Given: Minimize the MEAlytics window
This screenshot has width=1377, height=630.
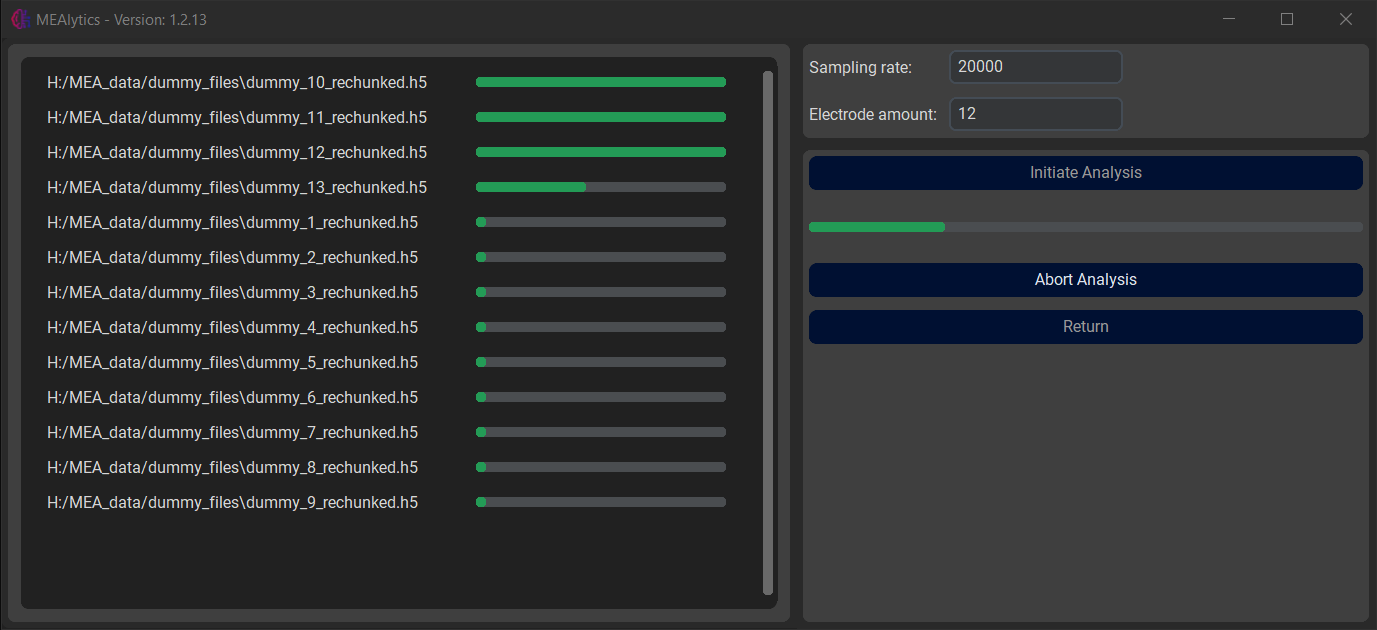Looking at the screenshot, I should pyautogui.click(x=1228, y=19).
